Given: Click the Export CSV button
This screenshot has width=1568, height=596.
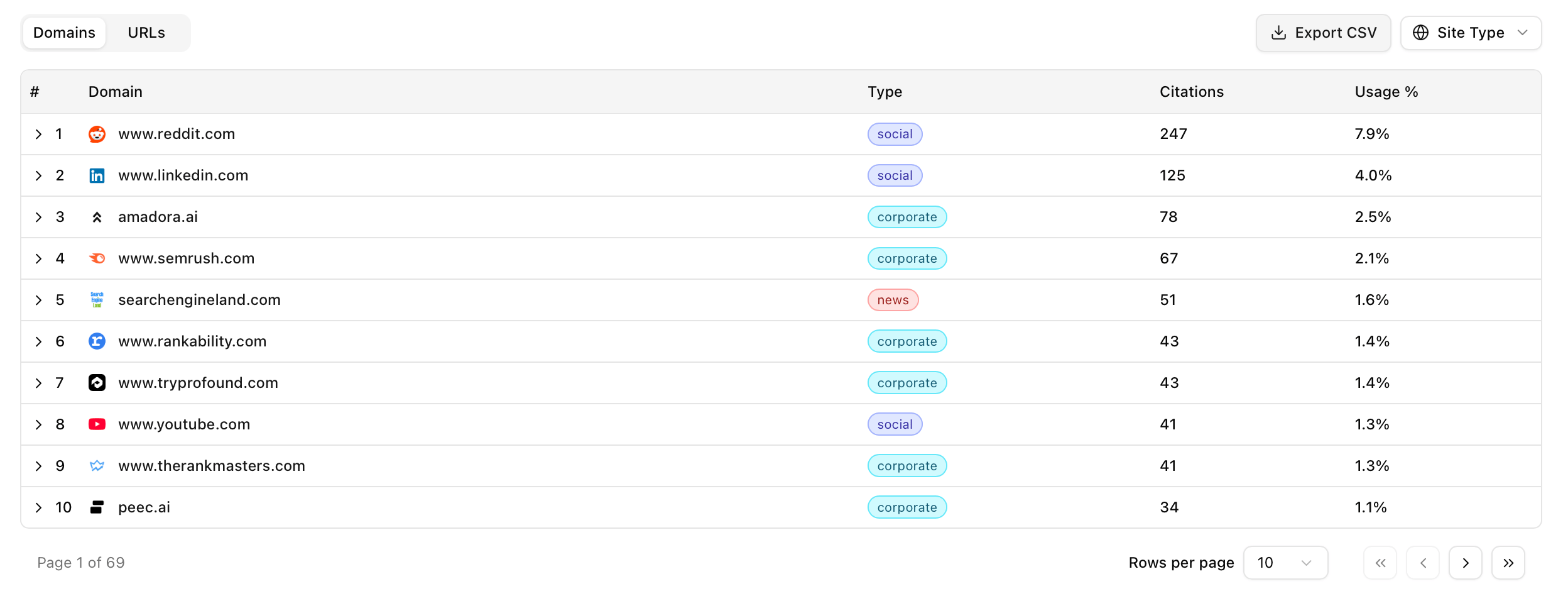Looking at the screenshot, I should pos(1323,33).
